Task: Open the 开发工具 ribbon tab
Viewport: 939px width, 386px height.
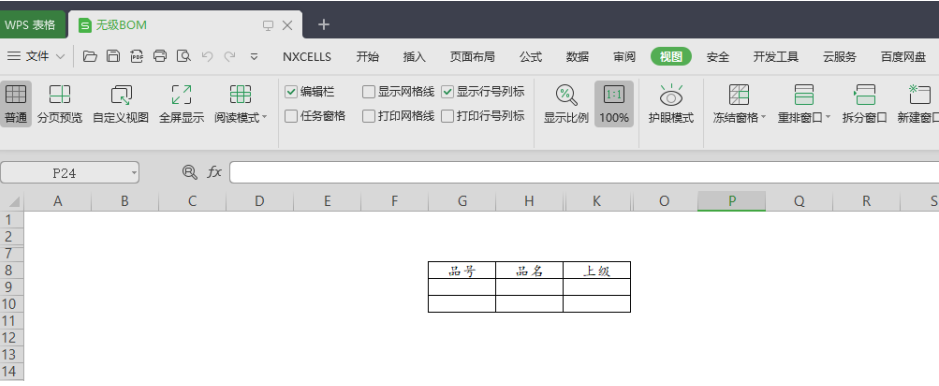Action: (x=776, y=57)
